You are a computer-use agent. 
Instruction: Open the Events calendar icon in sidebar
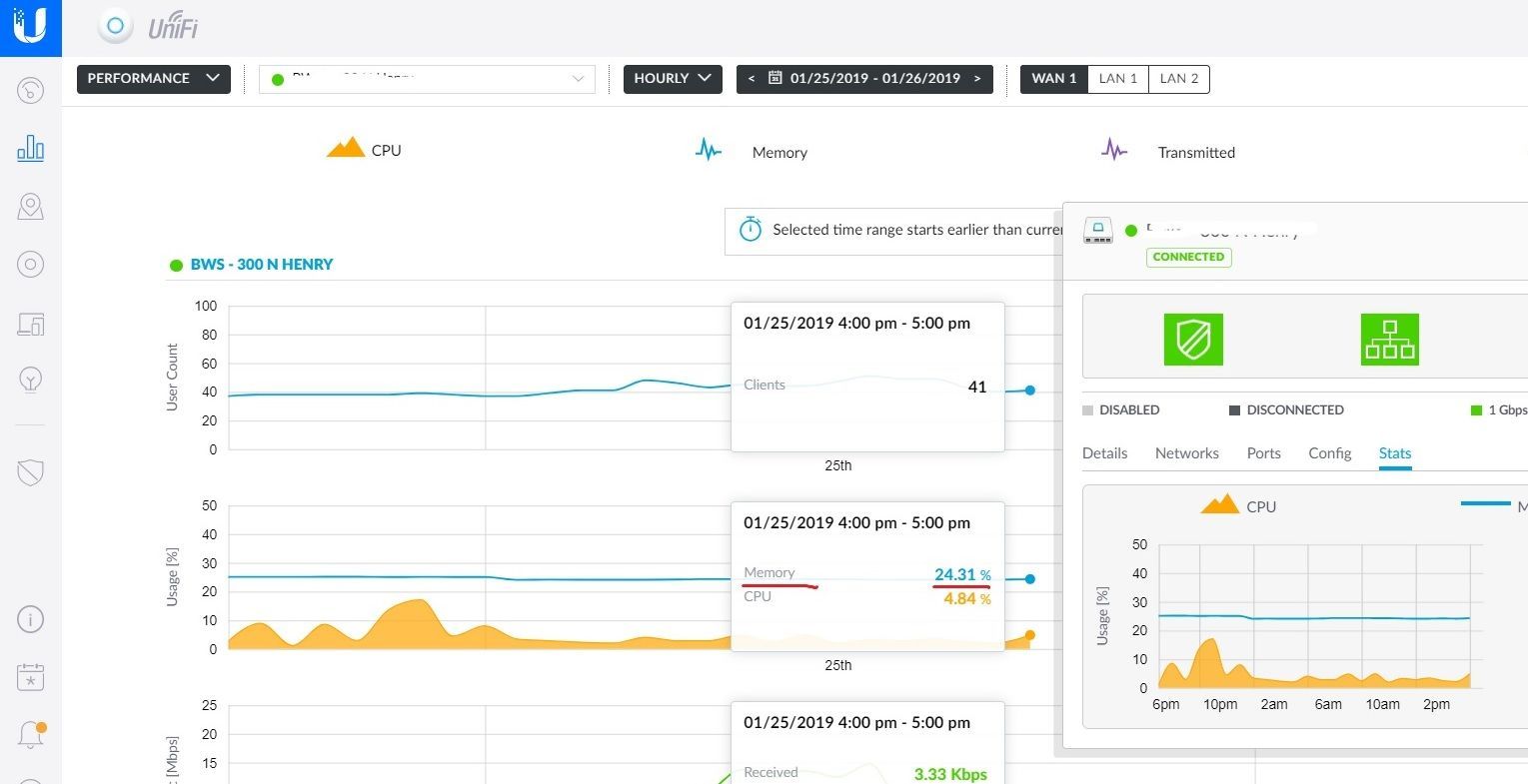click(30, 677)
